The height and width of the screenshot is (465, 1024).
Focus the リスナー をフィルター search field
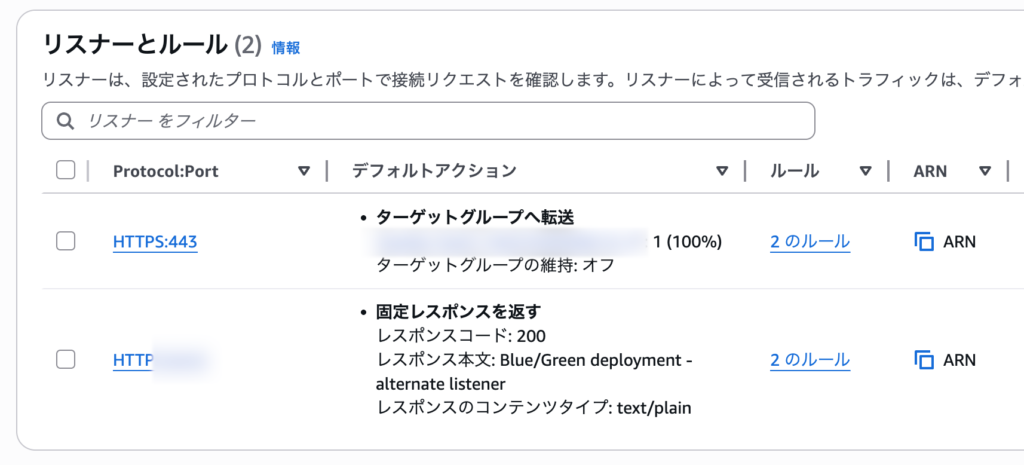[x=440, y=121]
